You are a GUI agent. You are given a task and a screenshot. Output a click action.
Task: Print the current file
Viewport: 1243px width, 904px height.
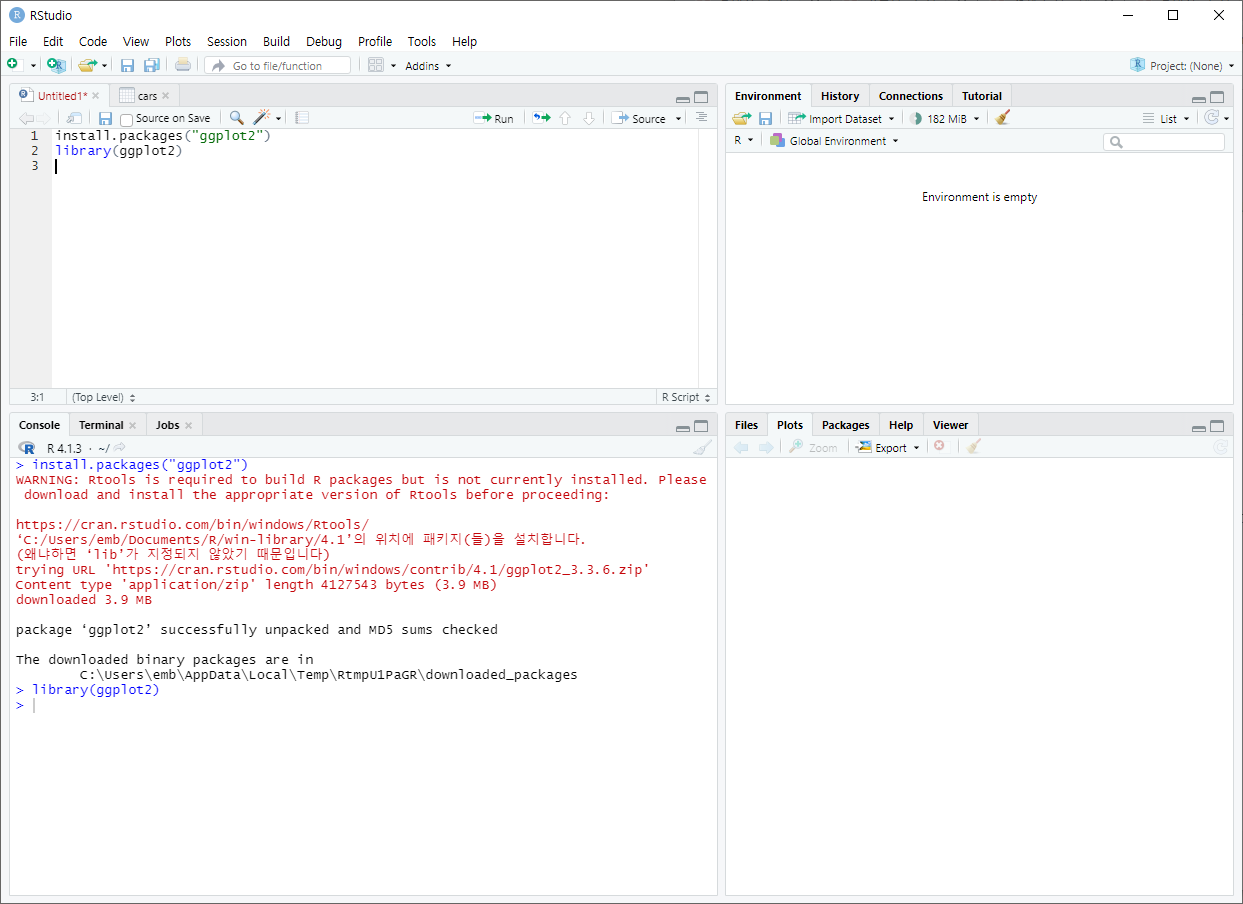pos(182,65)
